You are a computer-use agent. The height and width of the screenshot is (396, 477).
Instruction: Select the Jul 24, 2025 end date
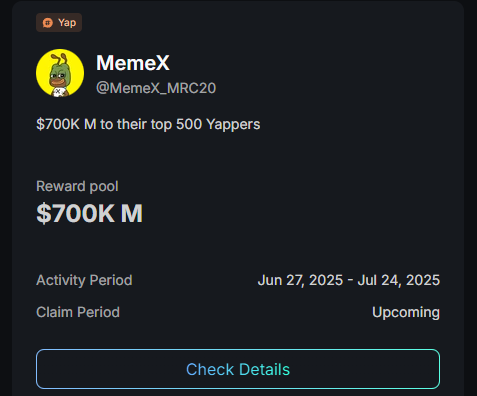[399, 280]
